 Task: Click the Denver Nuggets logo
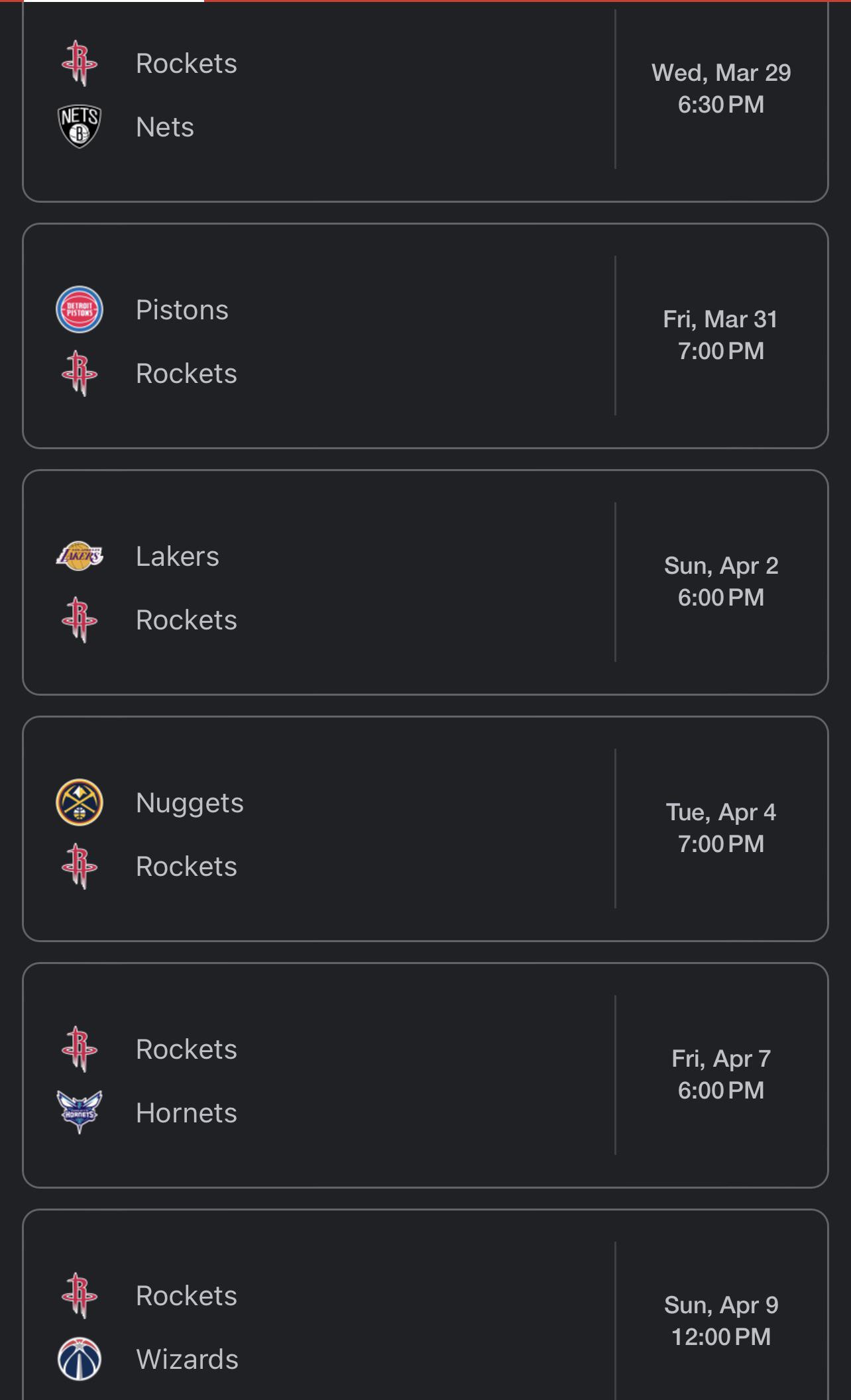click(80, 802)
